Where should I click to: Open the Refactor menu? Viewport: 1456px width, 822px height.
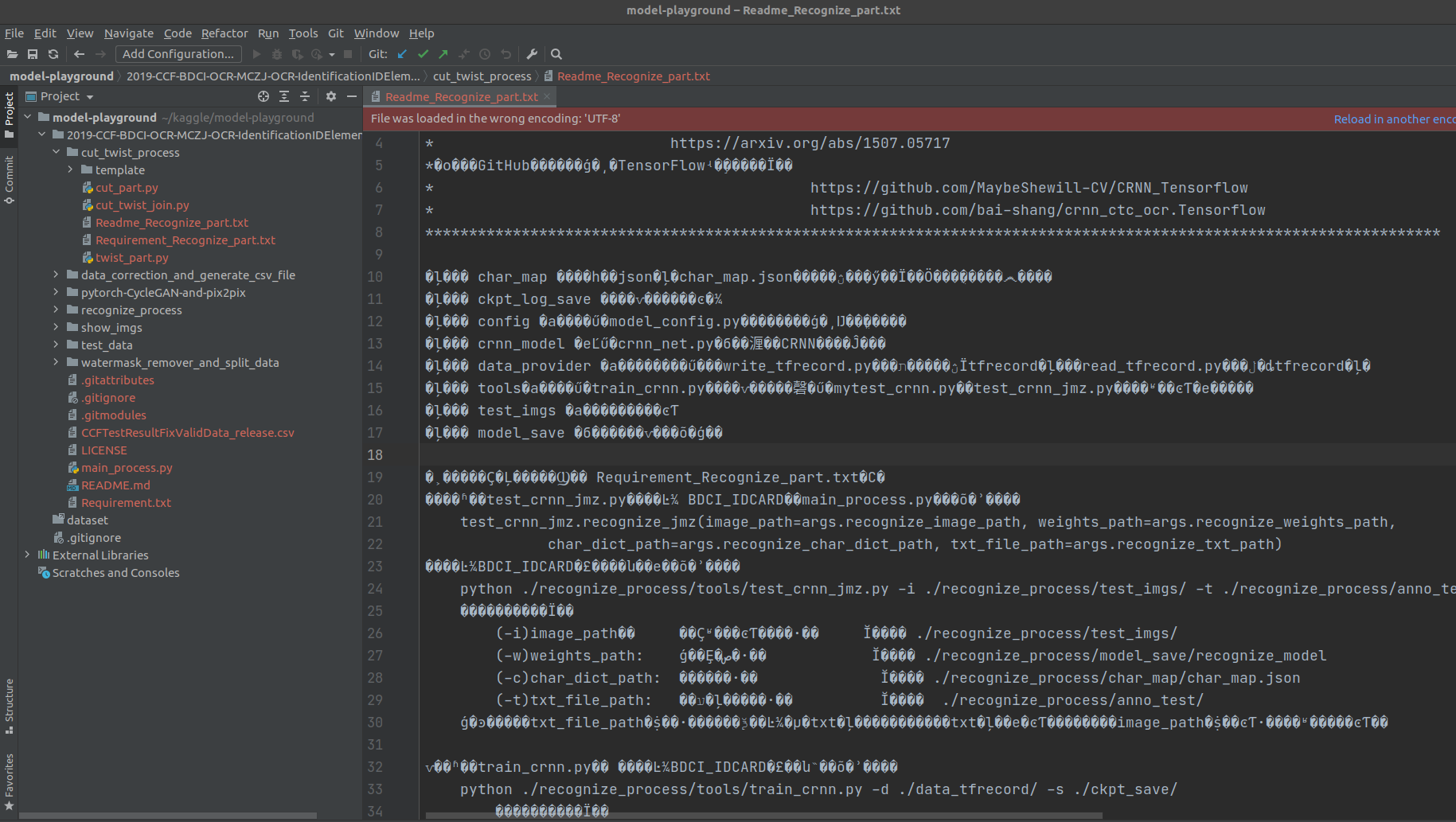(x=224, y=33)
